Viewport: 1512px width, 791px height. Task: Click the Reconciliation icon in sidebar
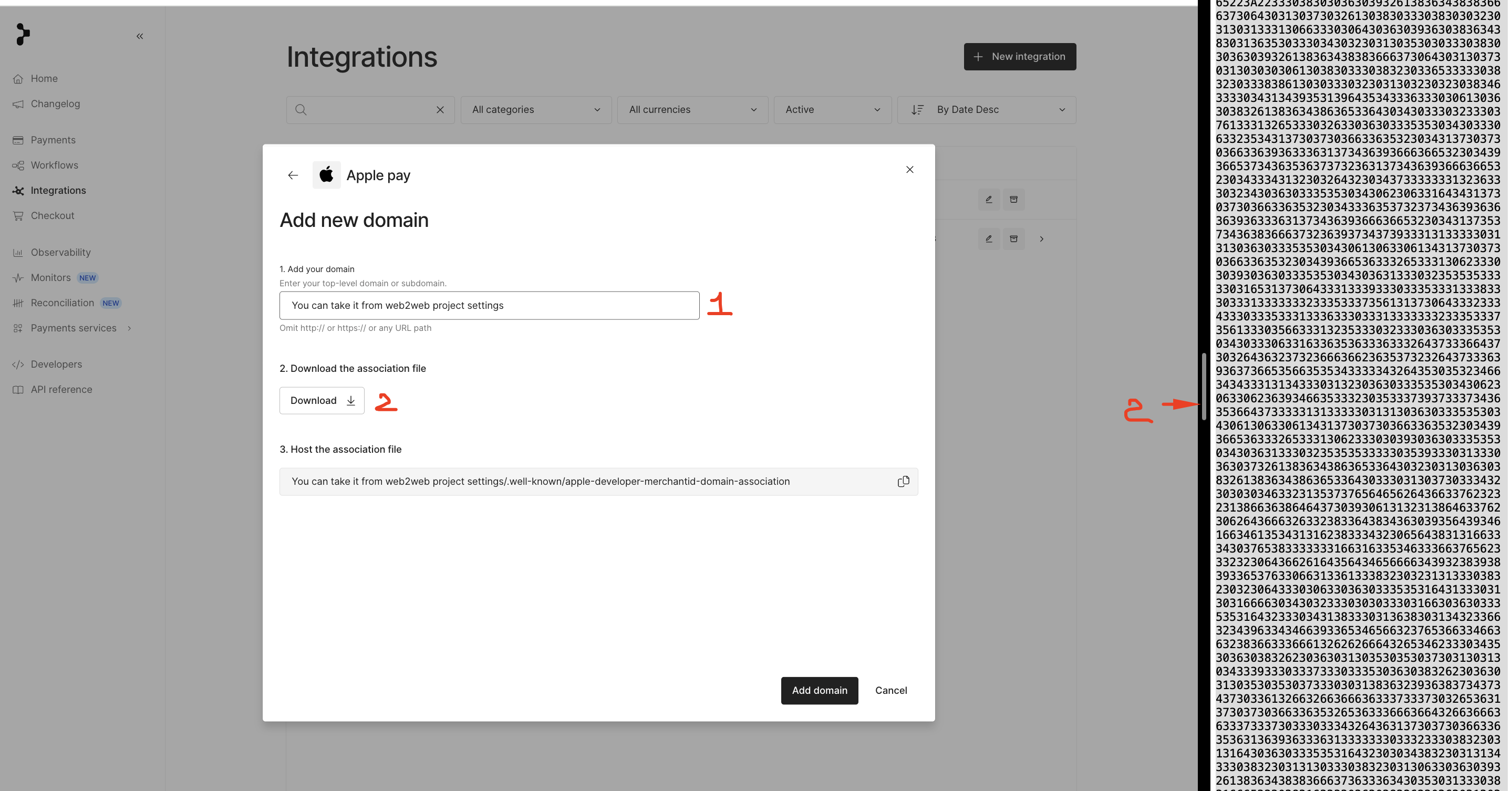point(18,303)
